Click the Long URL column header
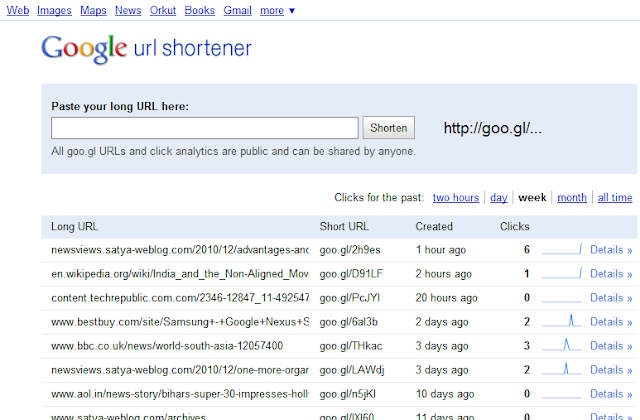The image size is (640, 420). (x=74, y=227)
